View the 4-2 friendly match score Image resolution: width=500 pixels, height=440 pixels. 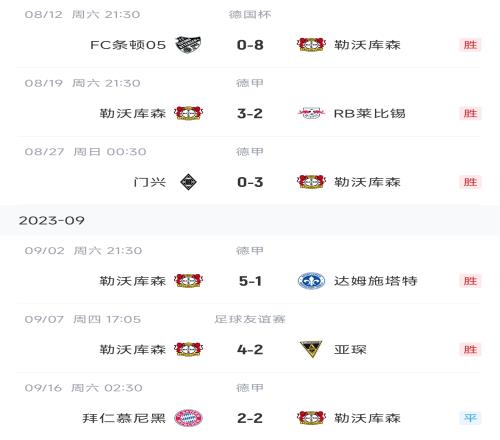(x=250, y=350)
